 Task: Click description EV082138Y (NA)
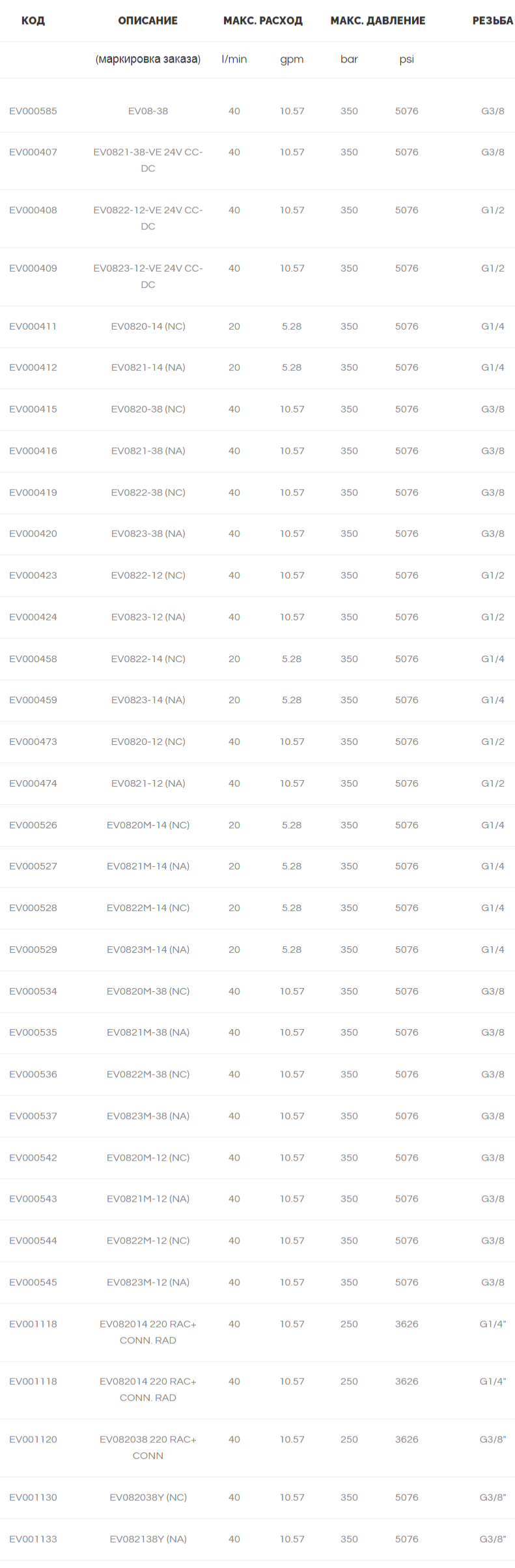[x=148, y=1539]
